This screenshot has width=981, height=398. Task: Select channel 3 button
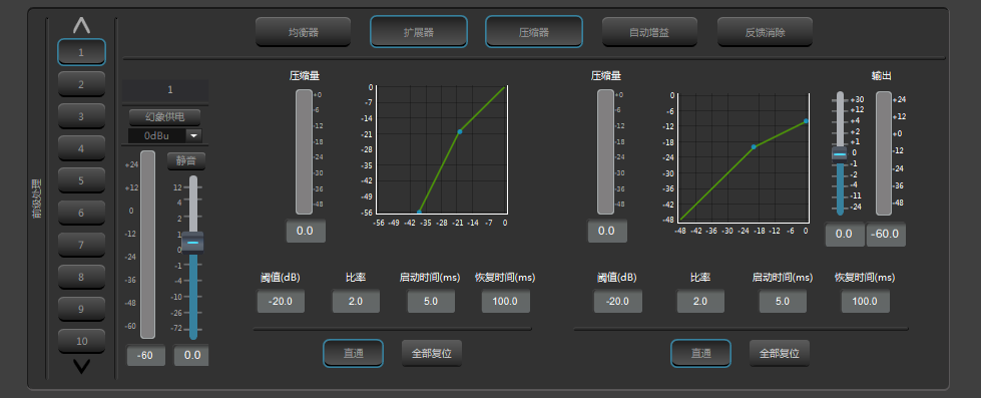[x=81, y=116]
